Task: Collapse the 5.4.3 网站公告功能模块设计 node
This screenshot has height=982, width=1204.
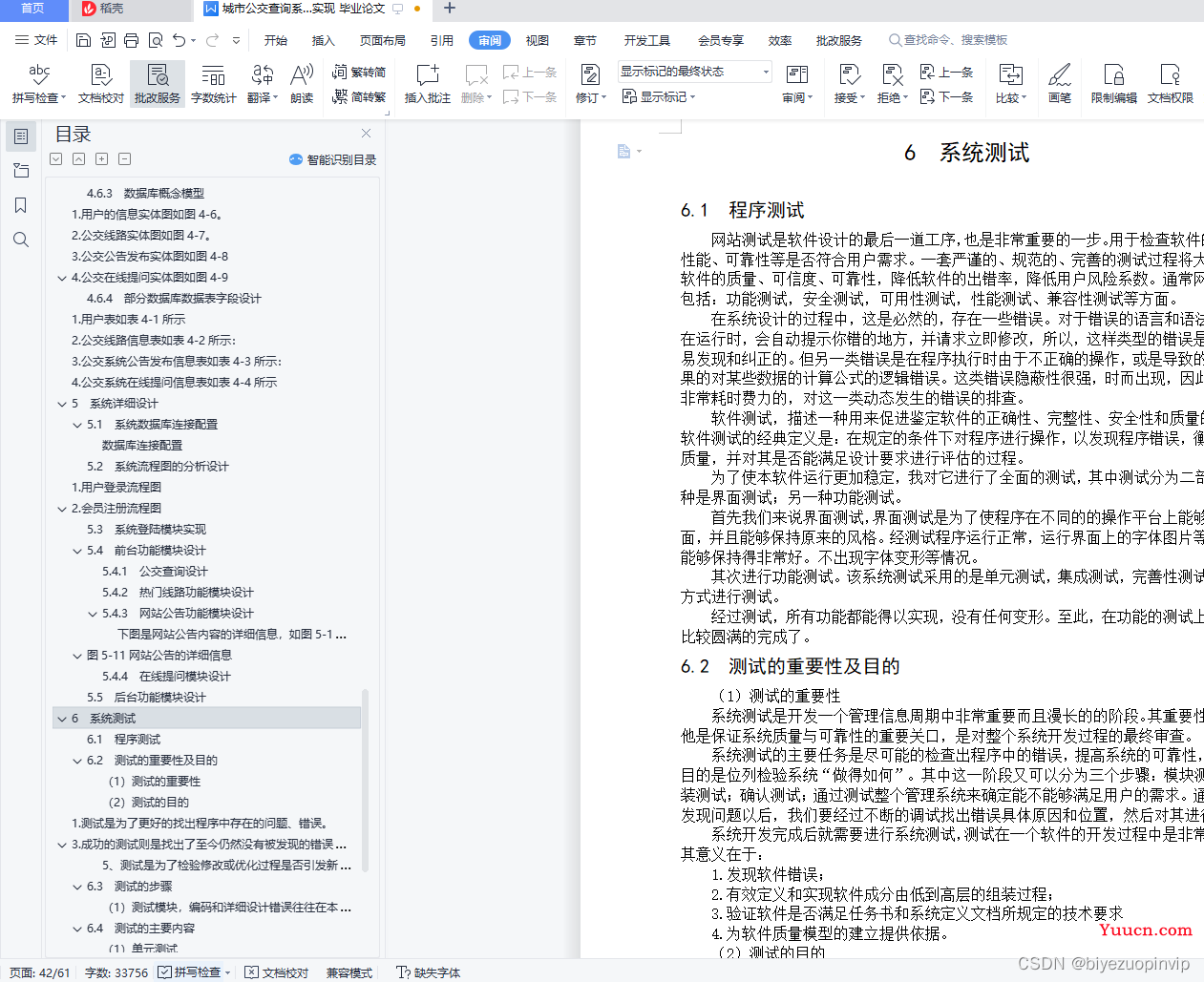Action: coord(93,614)
